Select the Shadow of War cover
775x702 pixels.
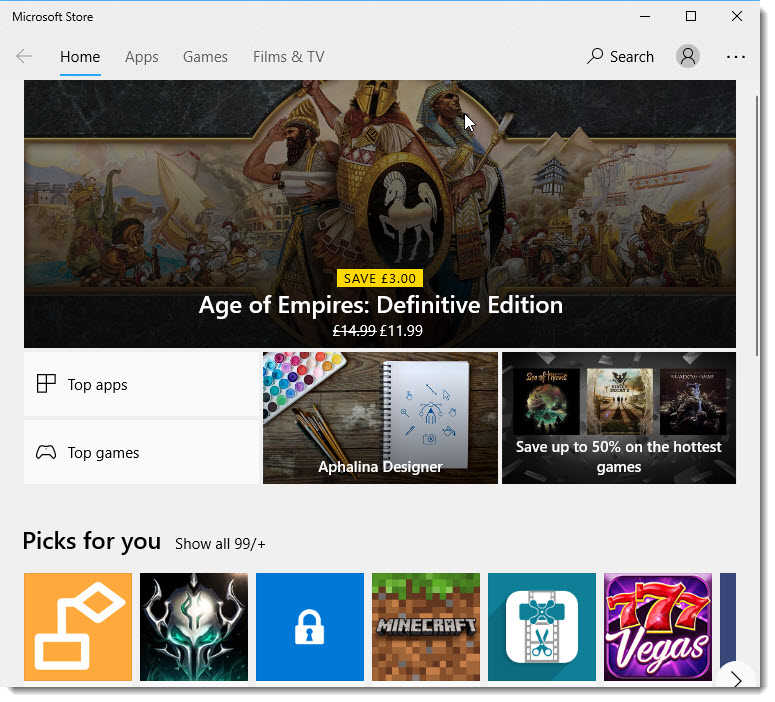693,401
